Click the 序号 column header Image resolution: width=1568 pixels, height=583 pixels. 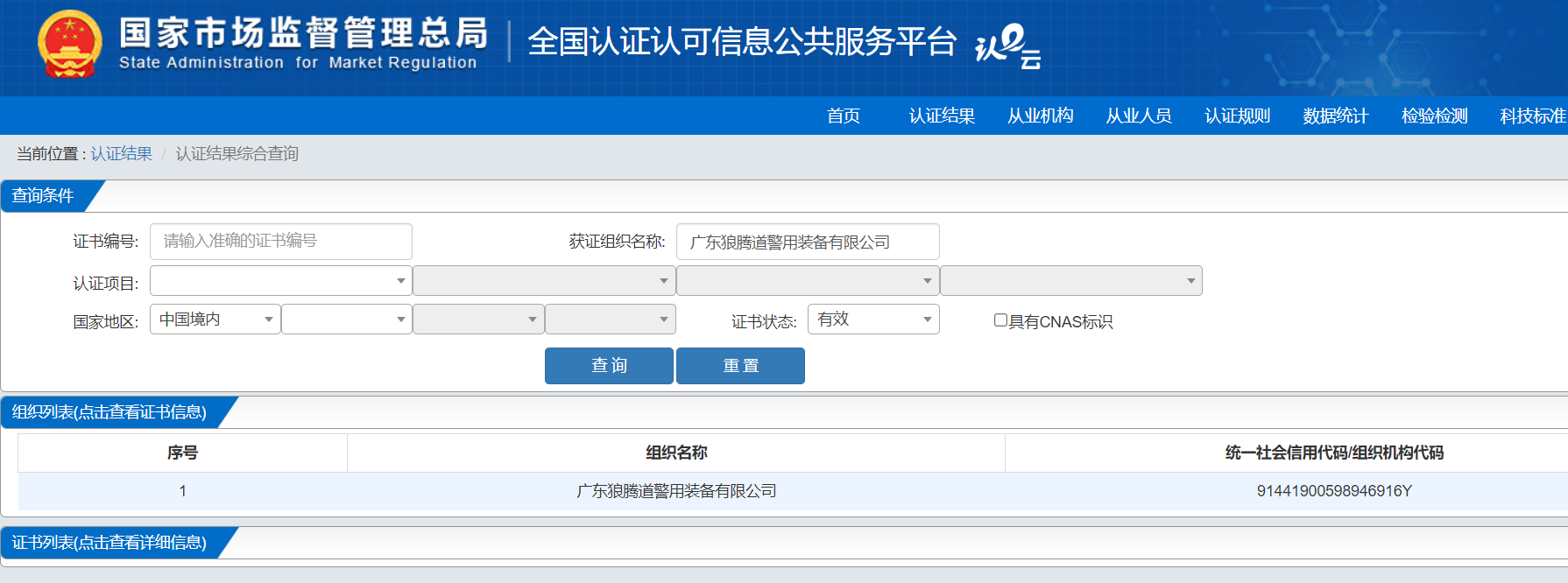coord(182,453)
